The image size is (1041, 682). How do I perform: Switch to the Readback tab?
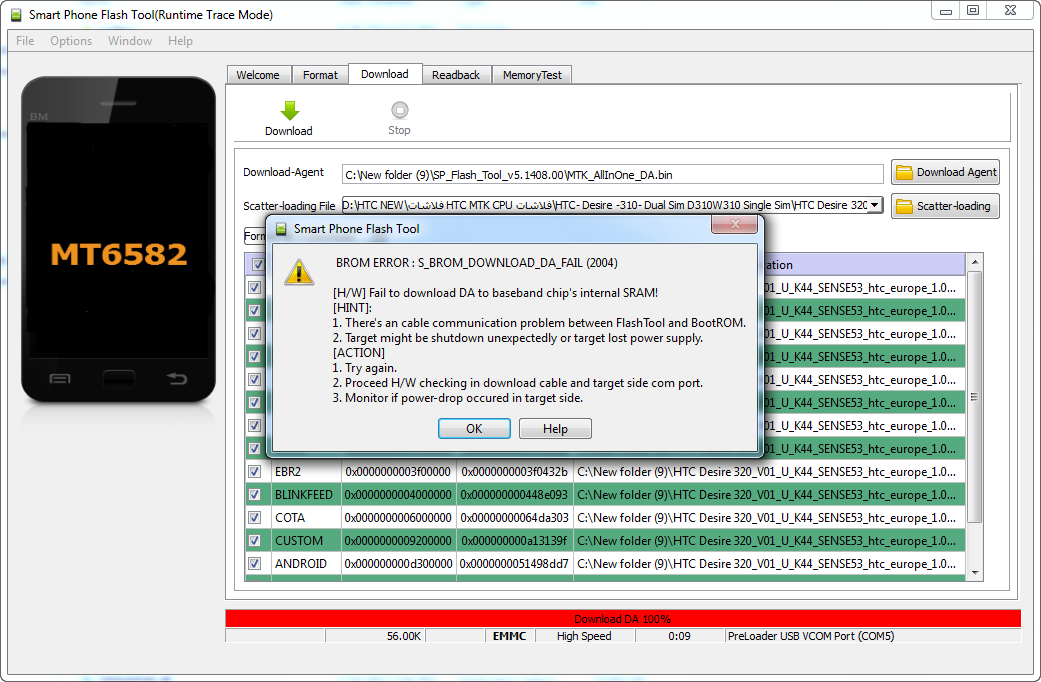point(456,75)
